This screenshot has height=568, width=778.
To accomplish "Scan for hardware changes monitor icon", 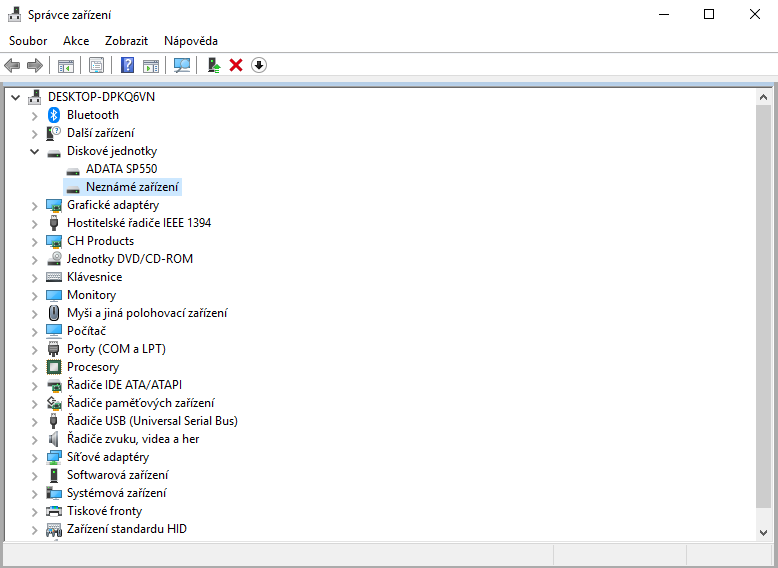I will 182,65.
